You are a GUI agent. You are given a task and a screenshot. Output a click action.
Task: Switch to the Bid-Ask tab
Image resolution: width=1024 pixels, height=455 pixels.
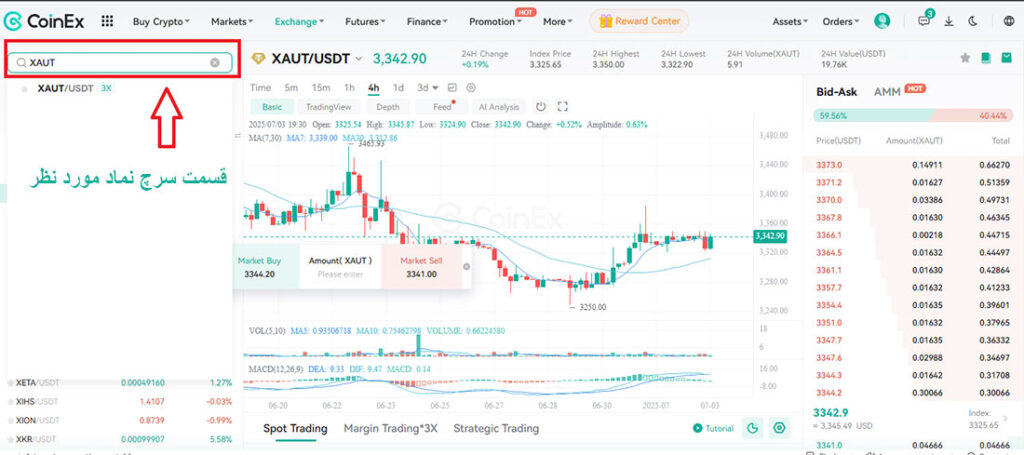[837, 92]
